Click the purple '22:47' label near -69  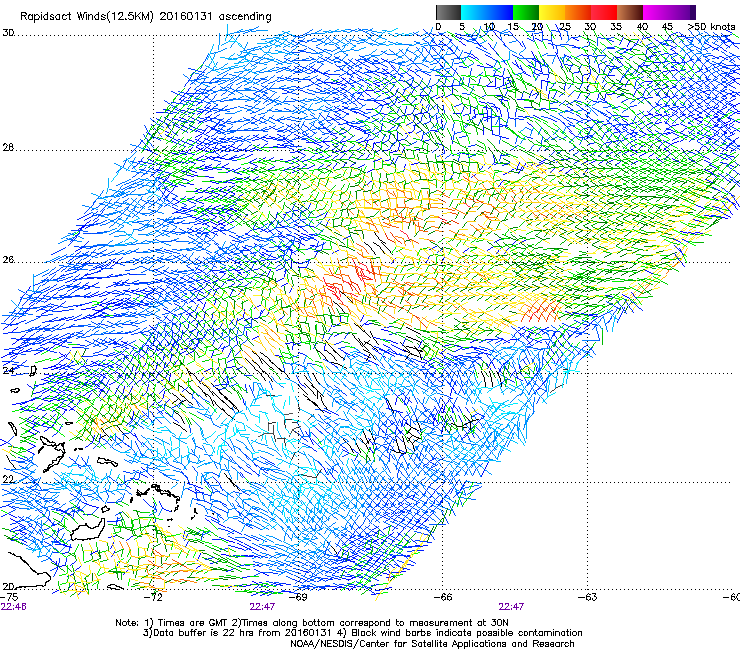[x=262, y=607]
